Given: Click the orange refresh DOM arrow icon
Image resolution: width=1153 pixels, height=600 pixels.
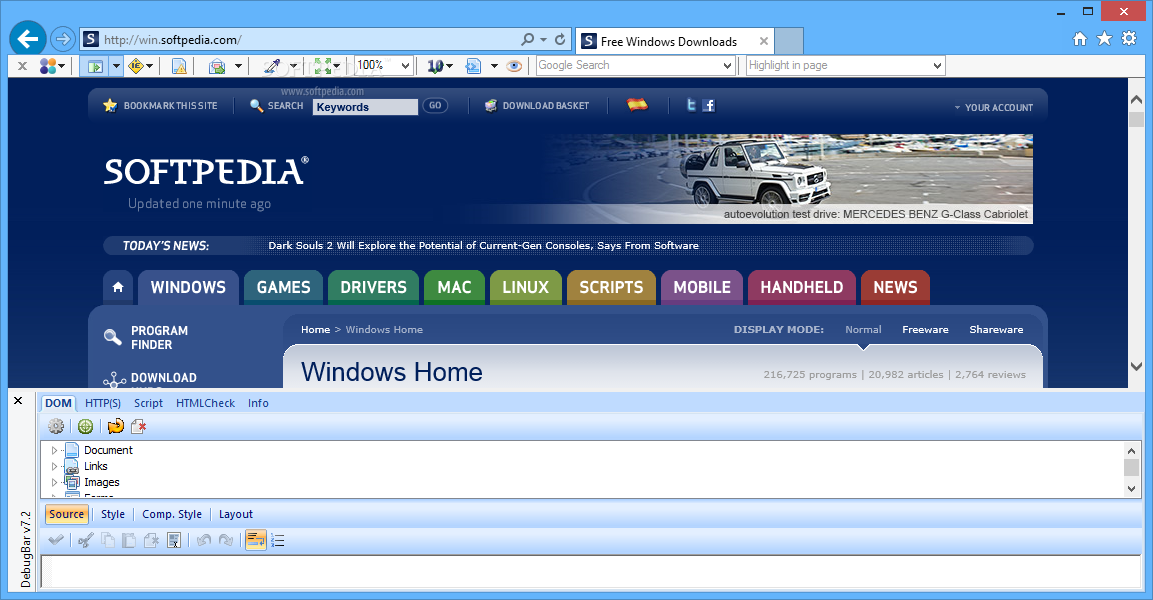Looking at the screenshot, I should [115, 426].
